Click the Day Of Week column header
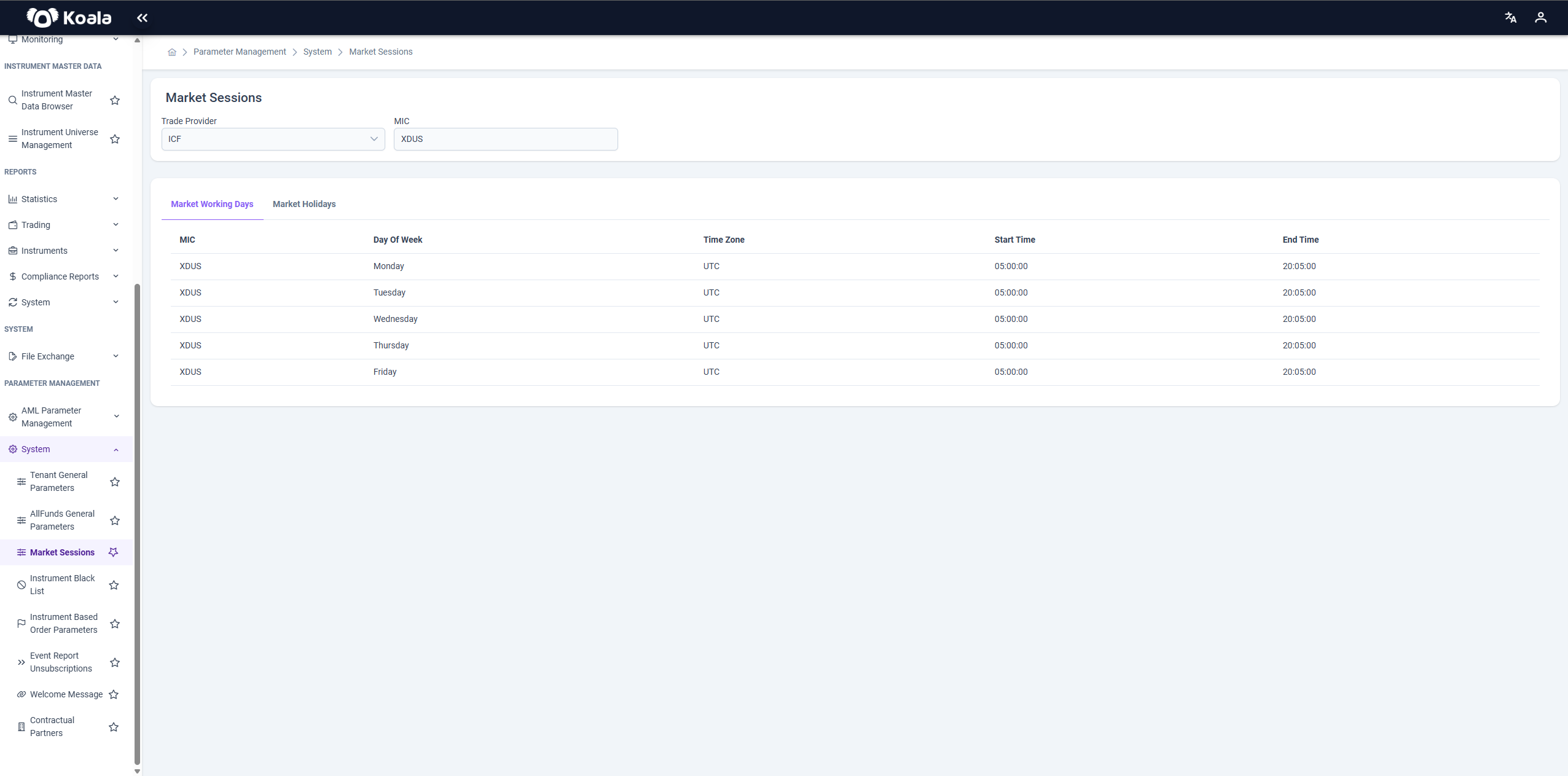1568x776 pixels. click(x=398, y=240)
